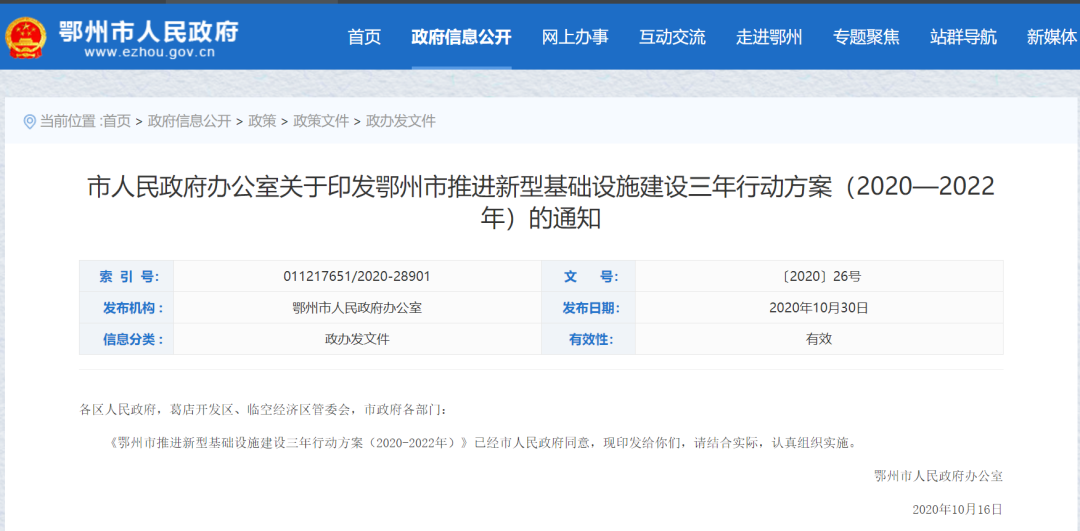Screen dimensions: 1080x531
Task: Open the 网上办事 navigation tab
Action: 575,37
